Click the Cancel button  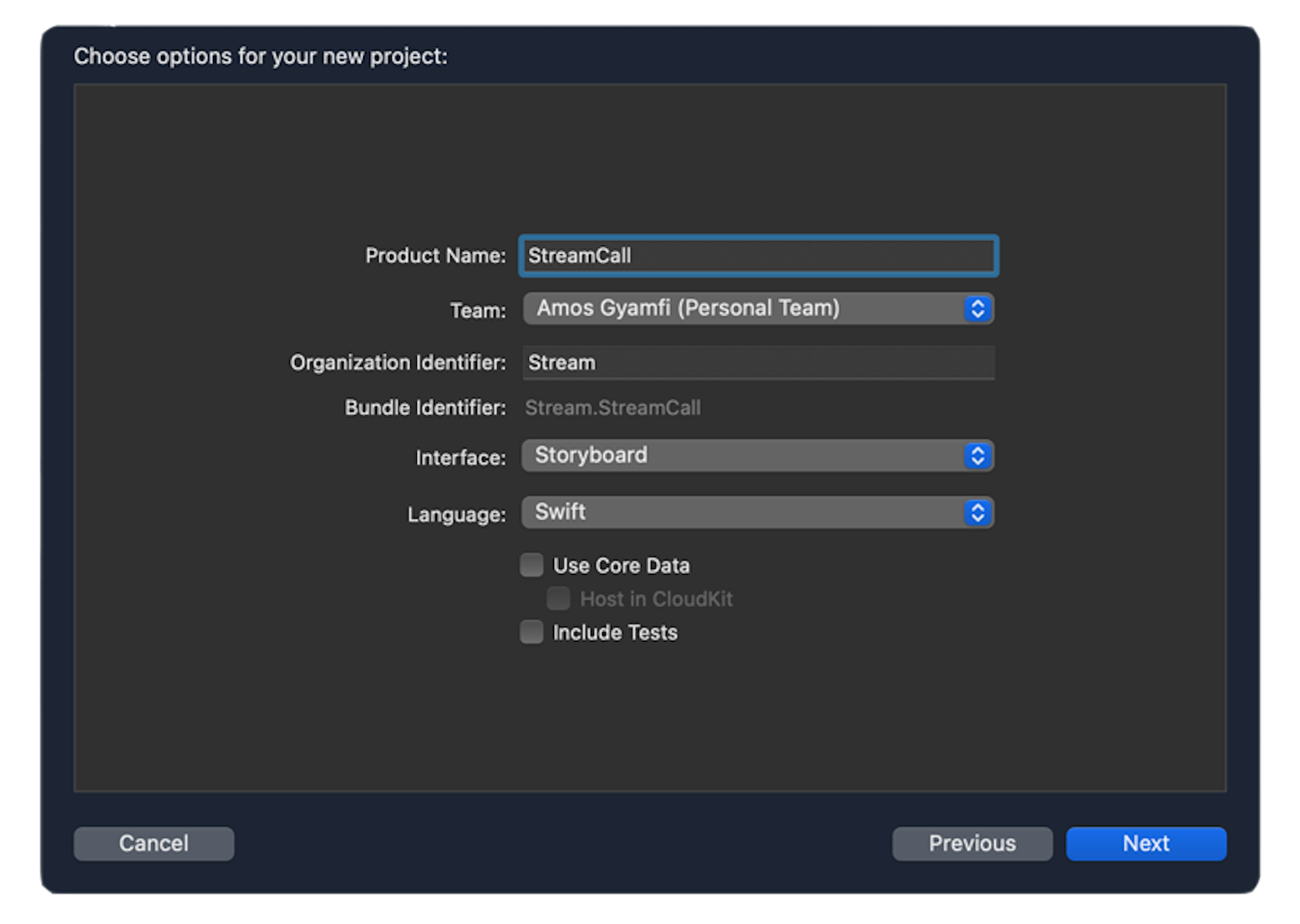pos(154,843)
